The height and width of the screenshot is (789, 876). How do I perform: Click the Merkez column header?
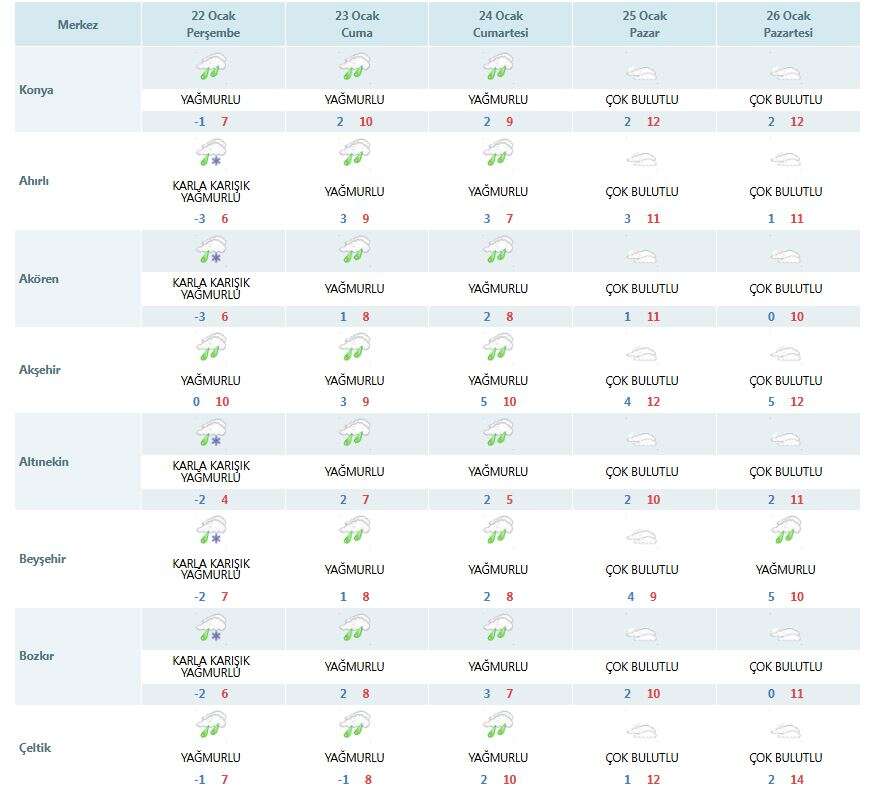tap(78, 24)
